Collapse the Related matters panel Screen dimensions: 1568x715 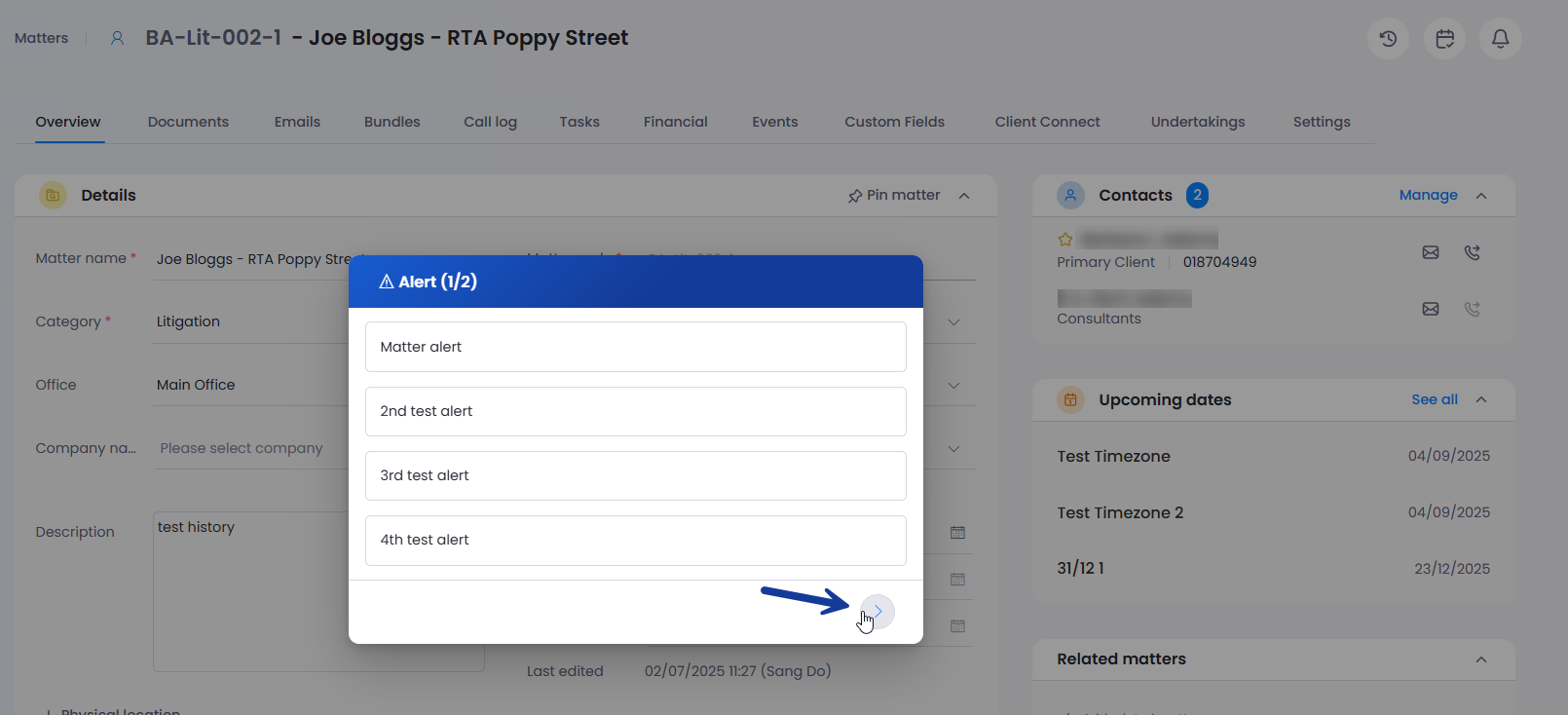[x=1481, y=659]
